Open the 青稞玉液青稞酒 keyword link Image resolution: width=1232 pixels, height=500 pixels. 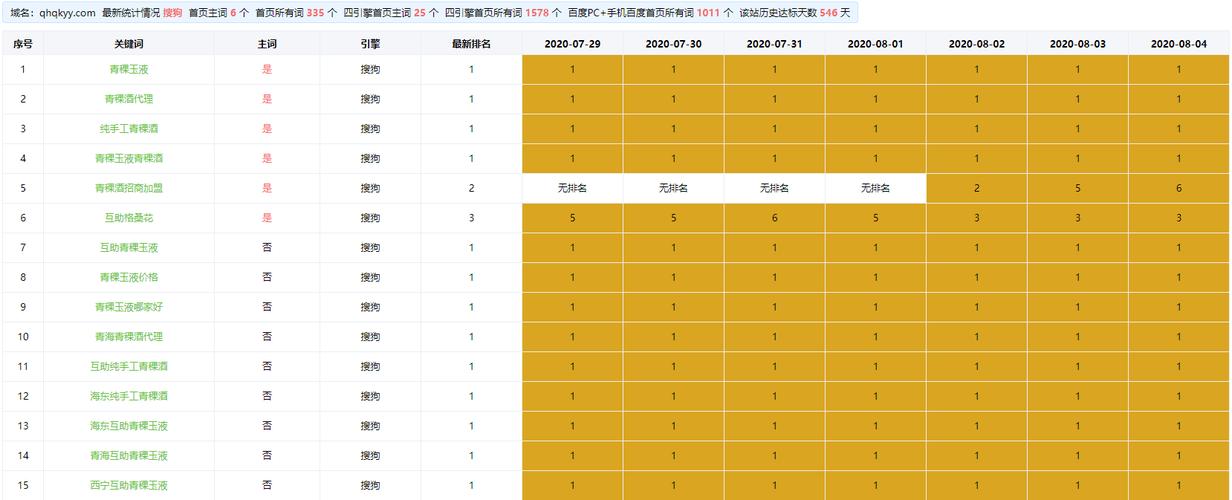(129, 158)
